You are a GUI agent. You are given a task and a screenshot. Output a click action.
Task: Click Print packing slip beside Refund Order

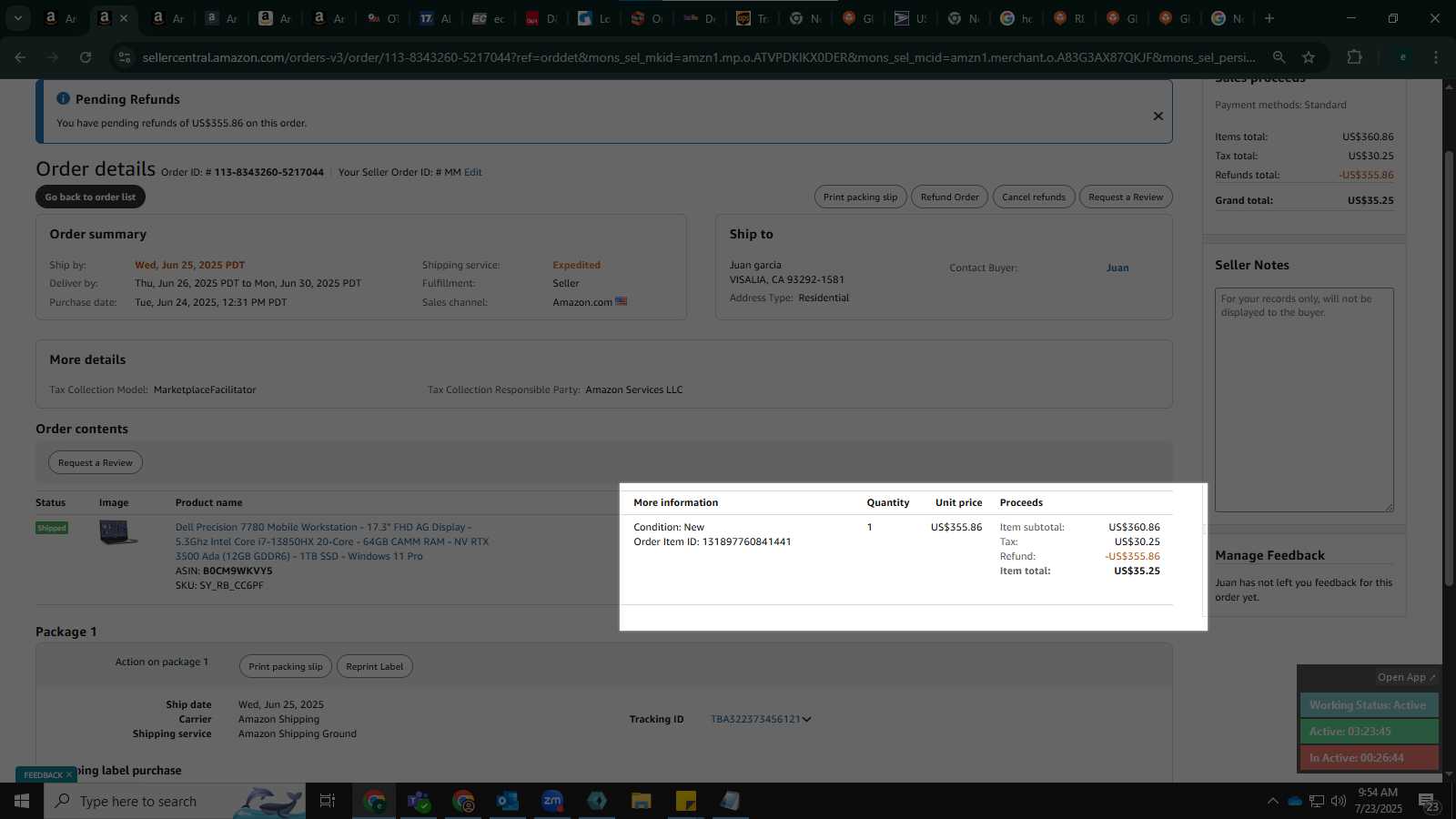(860, 197)
